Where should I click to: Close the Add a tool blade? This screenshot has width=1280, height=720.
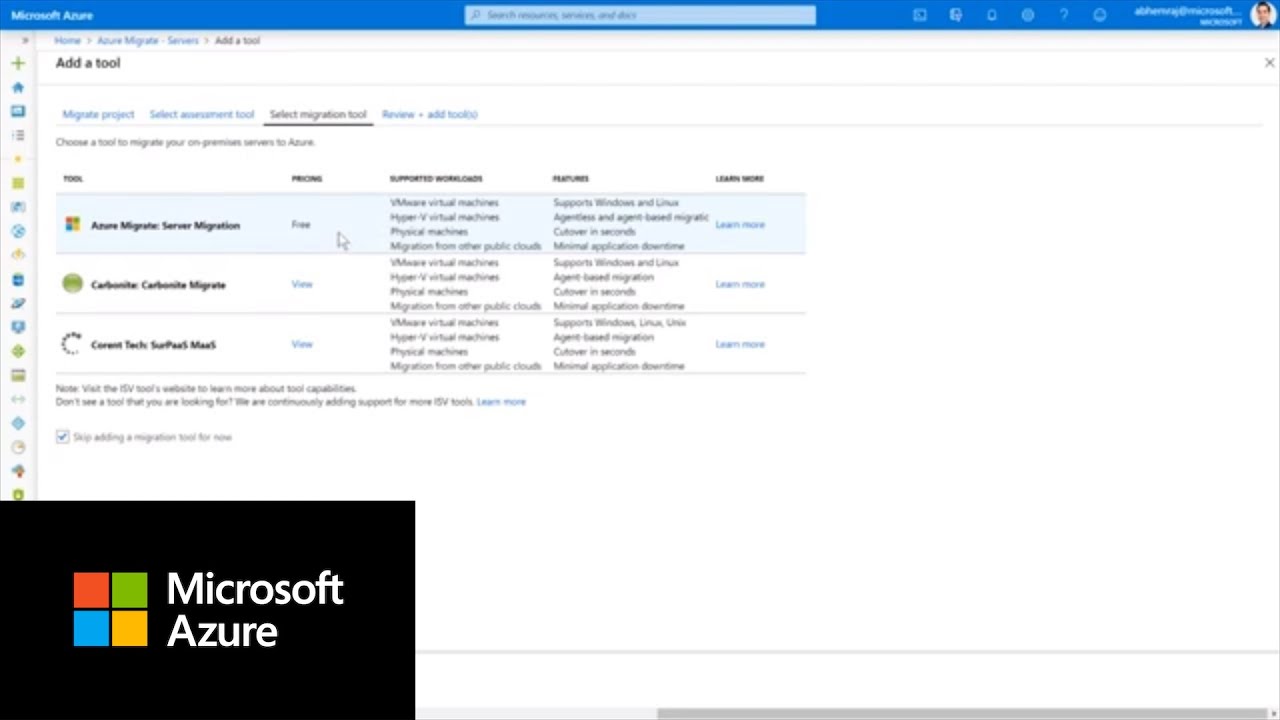[1269, 63]
